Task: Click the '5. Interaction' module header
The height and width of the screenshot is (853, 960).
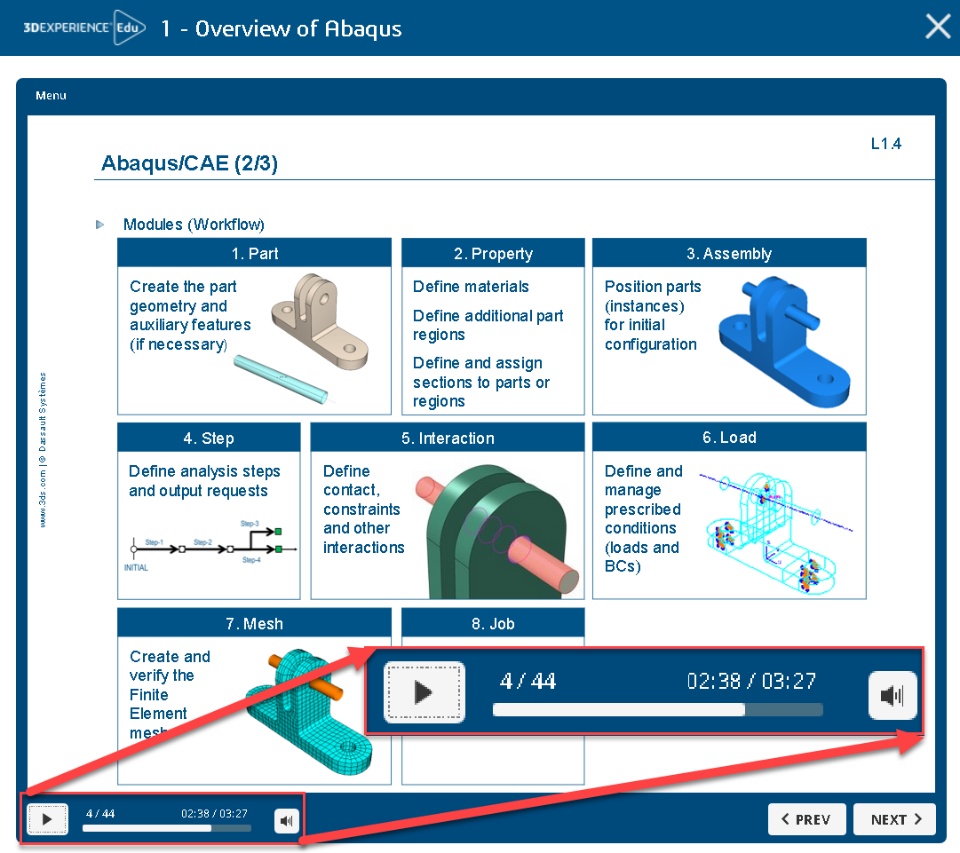Action: 448,438
